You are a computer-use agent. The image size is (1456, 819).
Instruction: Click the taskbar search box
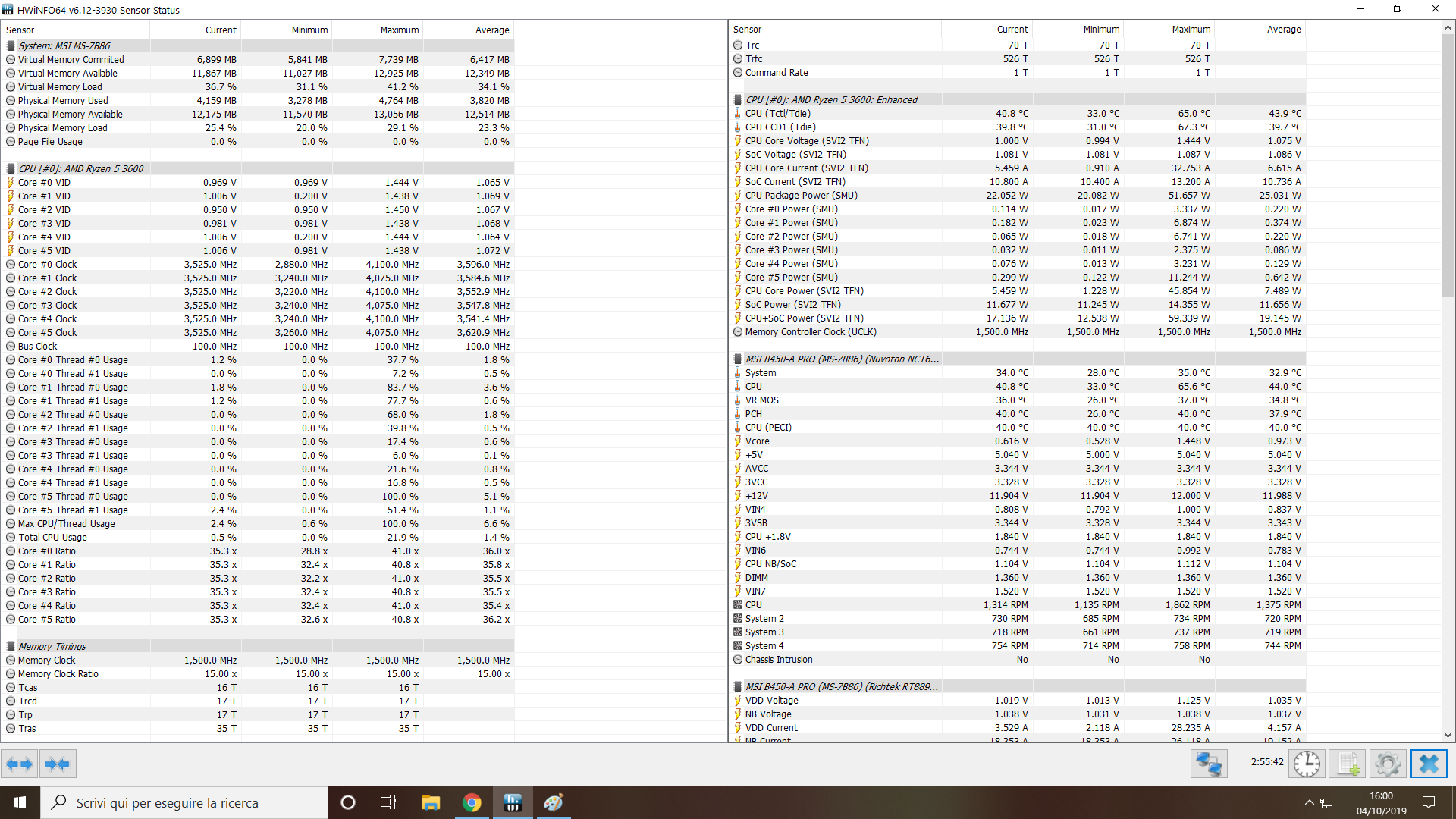[x=184, y=802]
